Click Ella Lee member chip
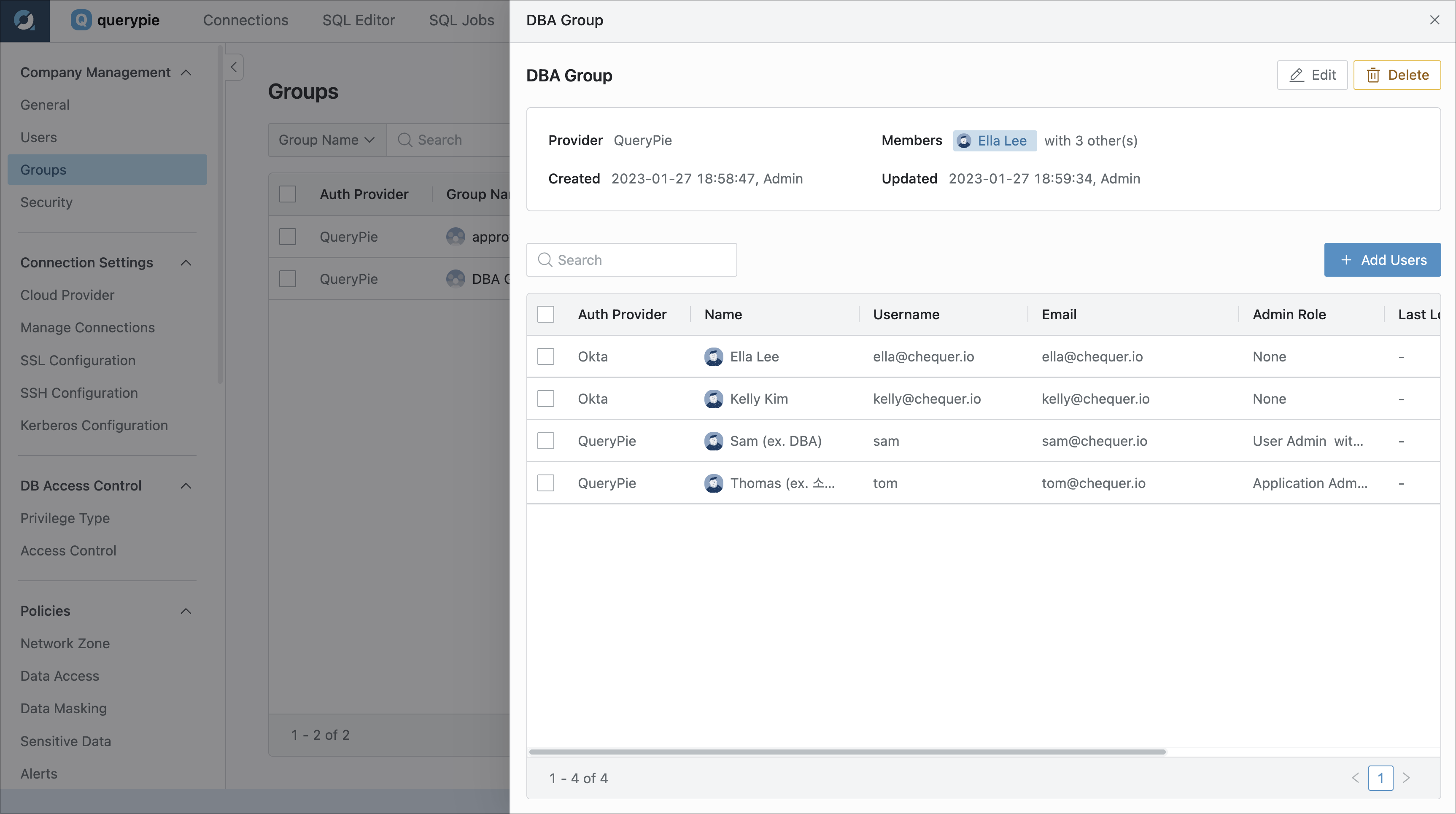1456x814 pixels. [994, 141]
